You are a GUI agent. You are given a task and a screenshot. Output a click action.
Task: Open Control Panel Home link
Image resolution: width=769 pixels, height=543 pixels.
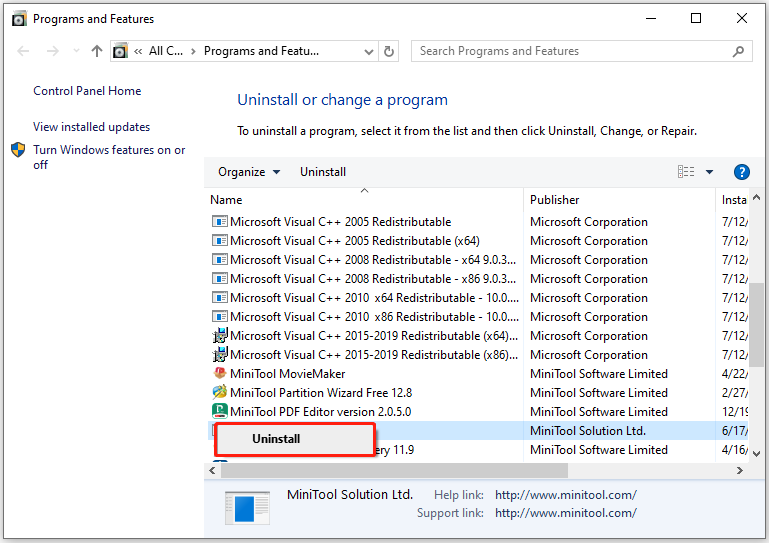(x=87, y=91)
